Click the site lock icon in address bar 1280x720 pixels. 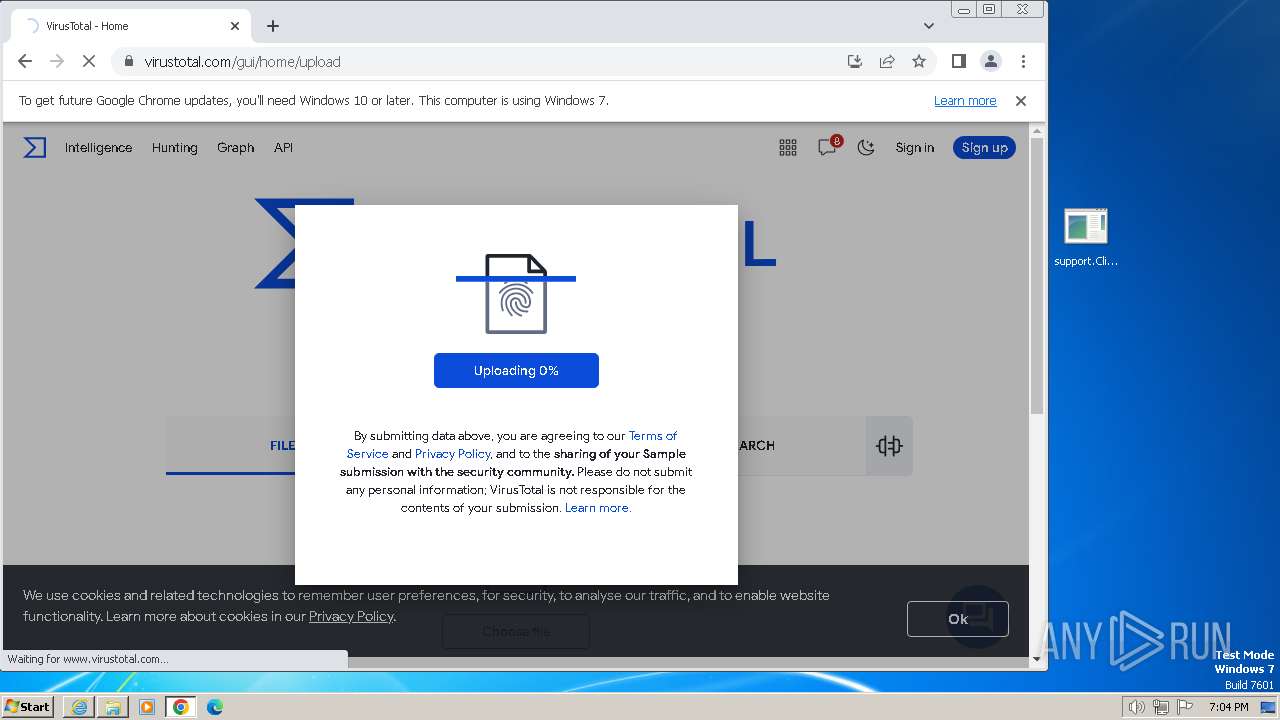coord(128,61)
